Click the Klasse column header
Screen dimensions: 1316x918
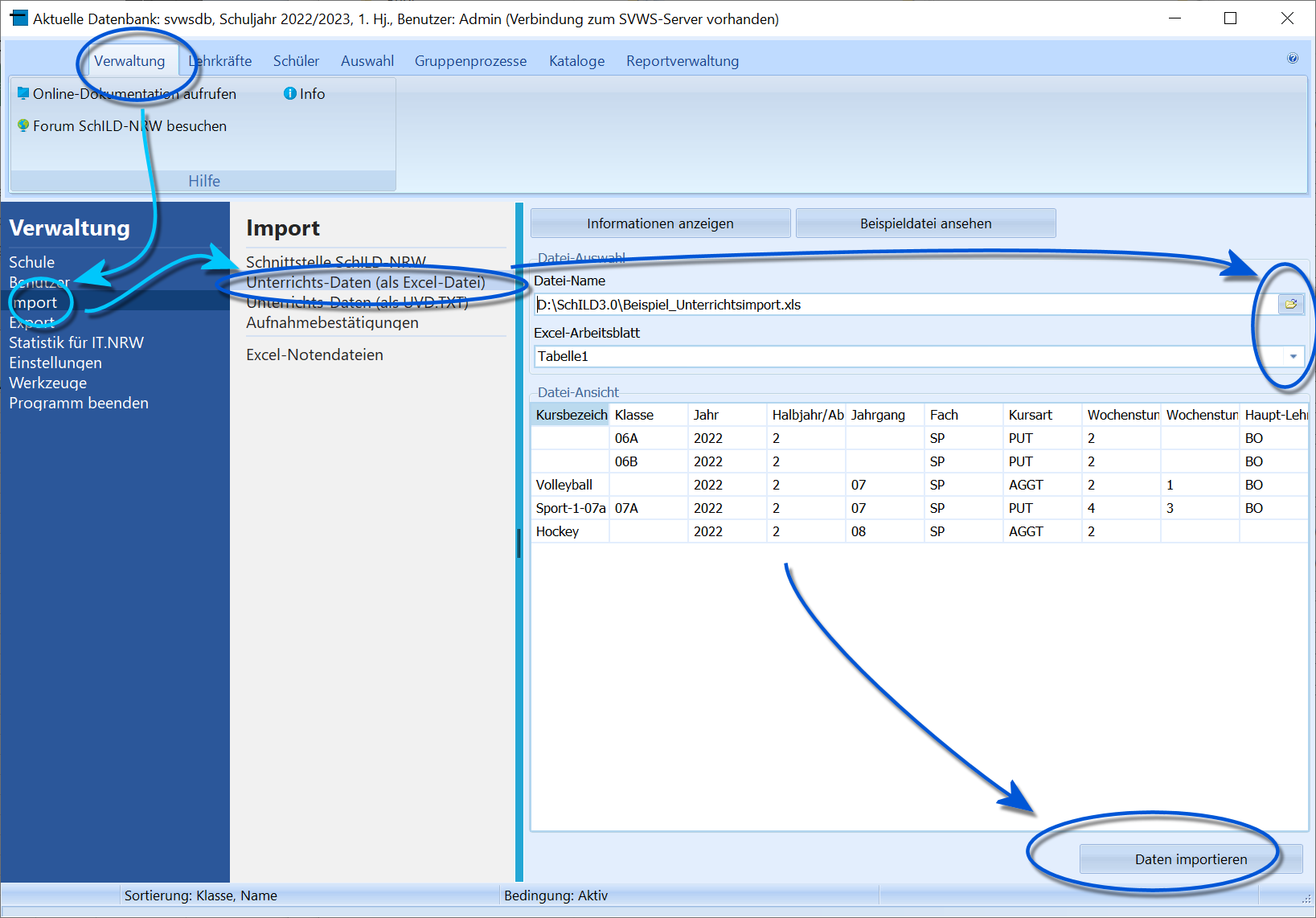pos(649,415)
